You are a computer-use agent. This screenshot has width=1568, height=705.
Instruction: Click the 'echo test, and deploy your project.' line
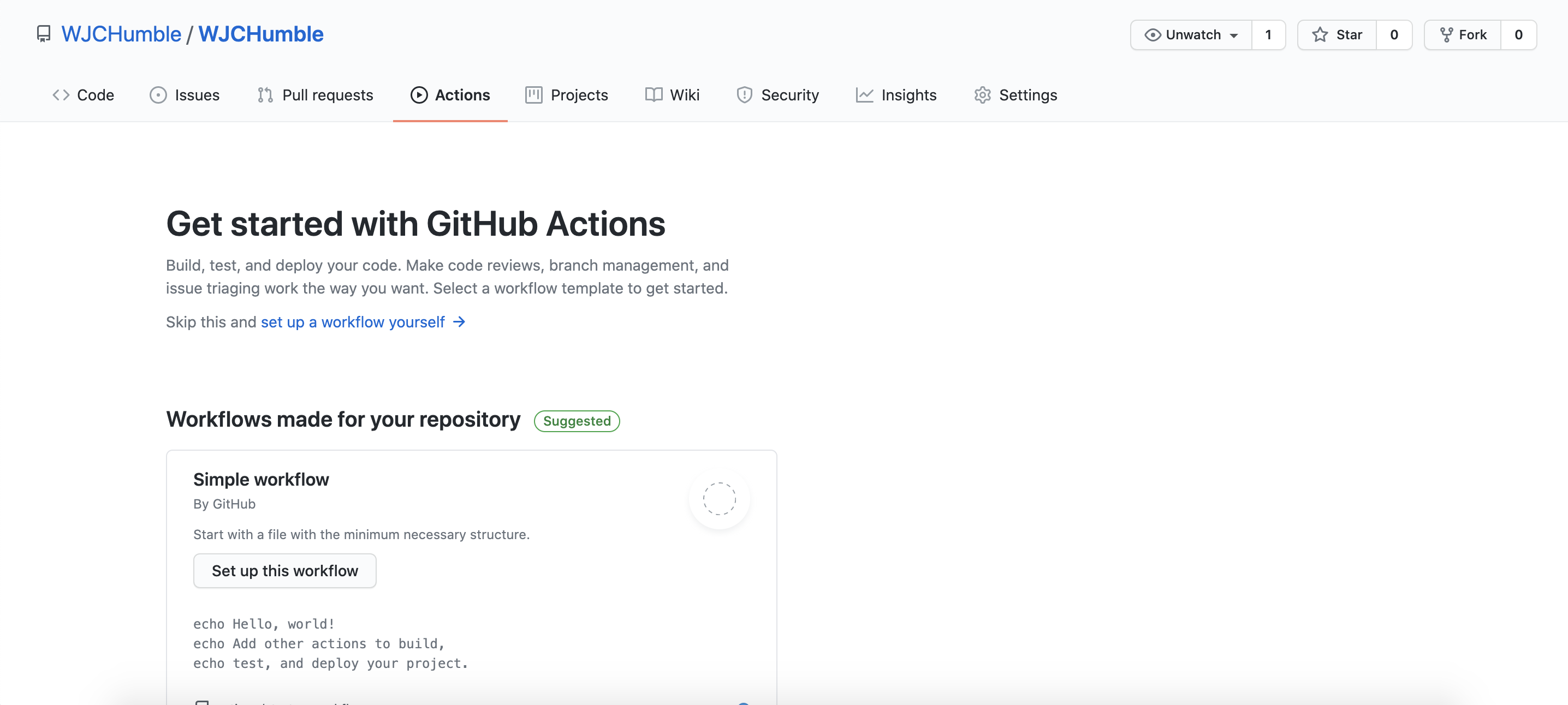pos(330,663)
